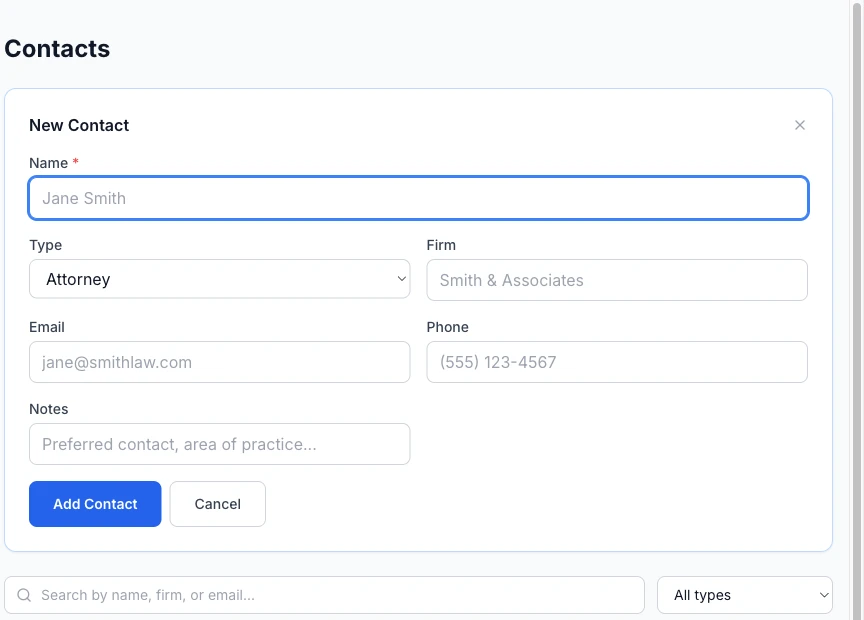
Task: Click the Notes field label
Action: 48,409
